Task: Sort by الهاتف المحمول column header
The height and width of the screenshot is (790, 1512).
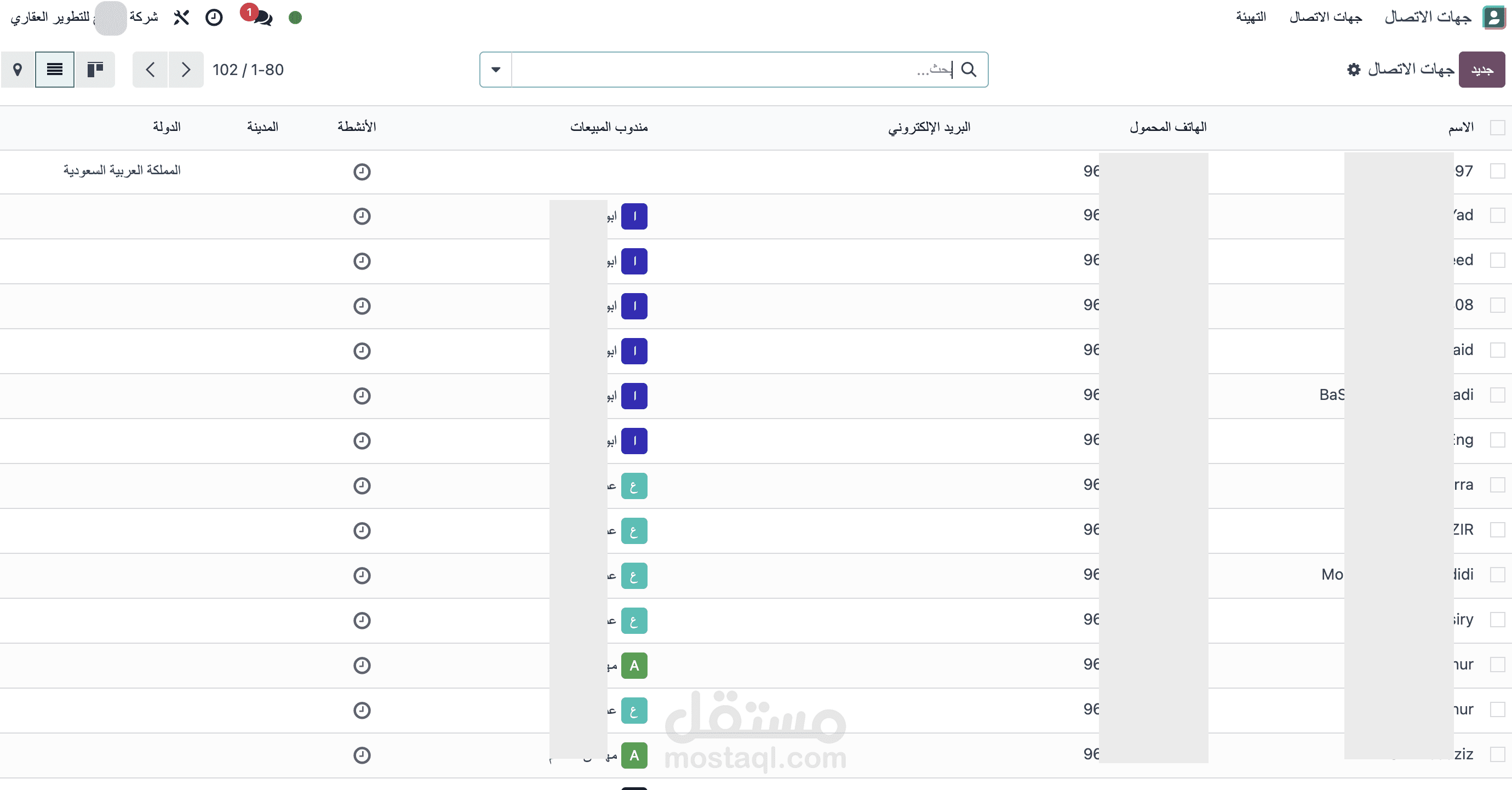Action: 1168,127
